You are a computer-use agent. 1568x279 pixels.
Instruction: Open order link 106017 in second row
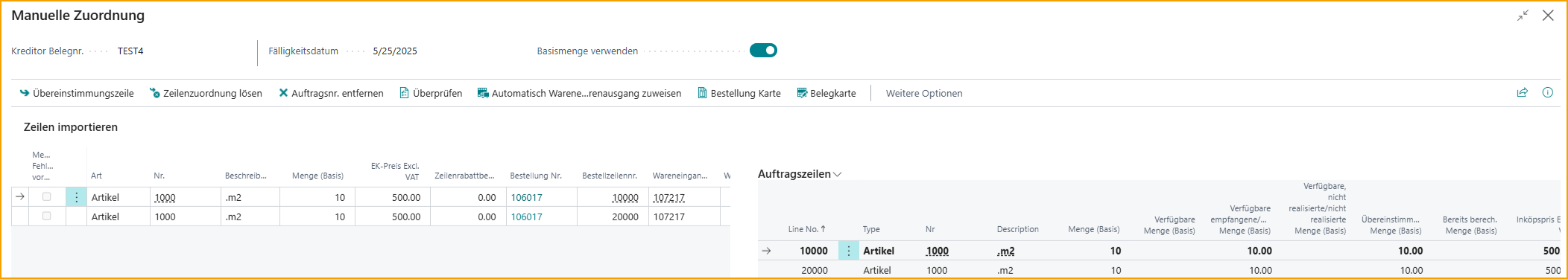(527, 217)
